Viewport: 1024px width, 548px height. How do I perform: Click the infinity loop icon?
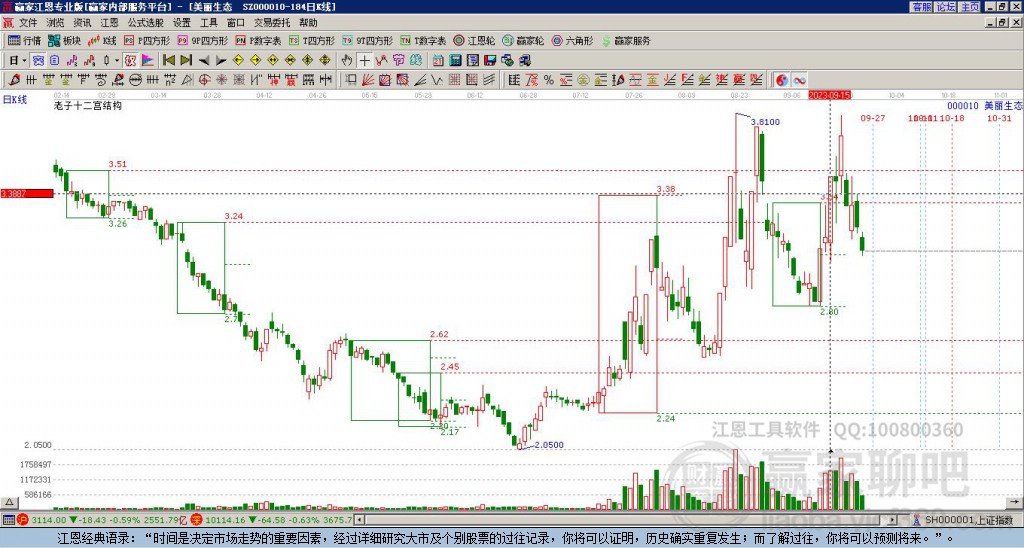[799, 80]
